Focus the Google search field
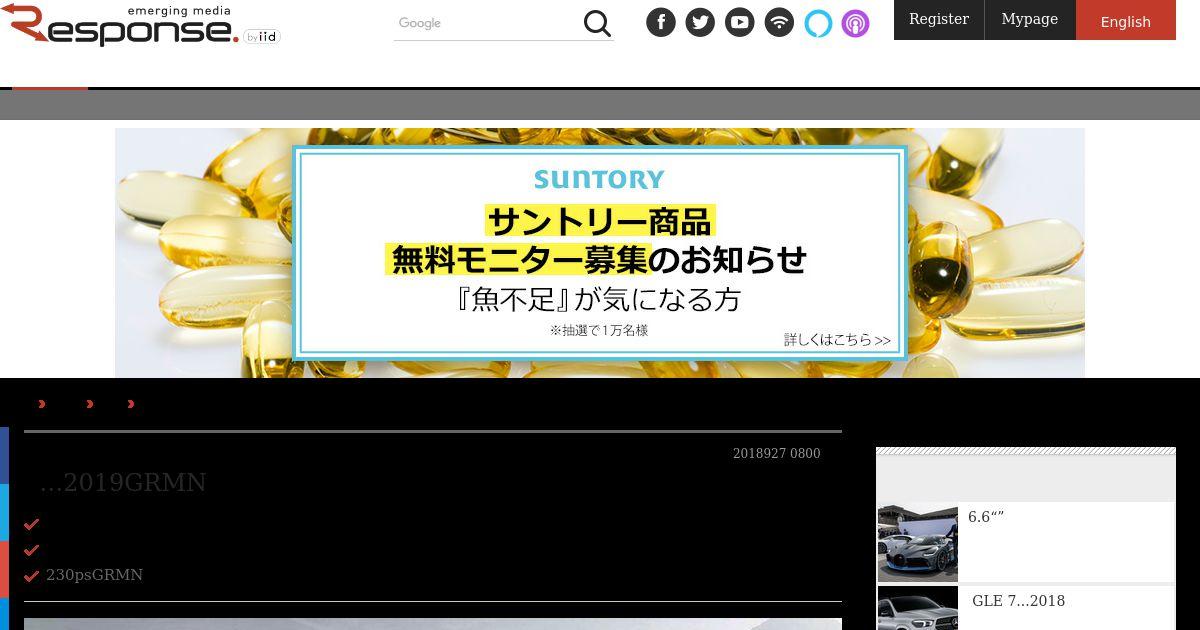The height and width of the screenshot is (630, 1200). (x=487, y=23)
